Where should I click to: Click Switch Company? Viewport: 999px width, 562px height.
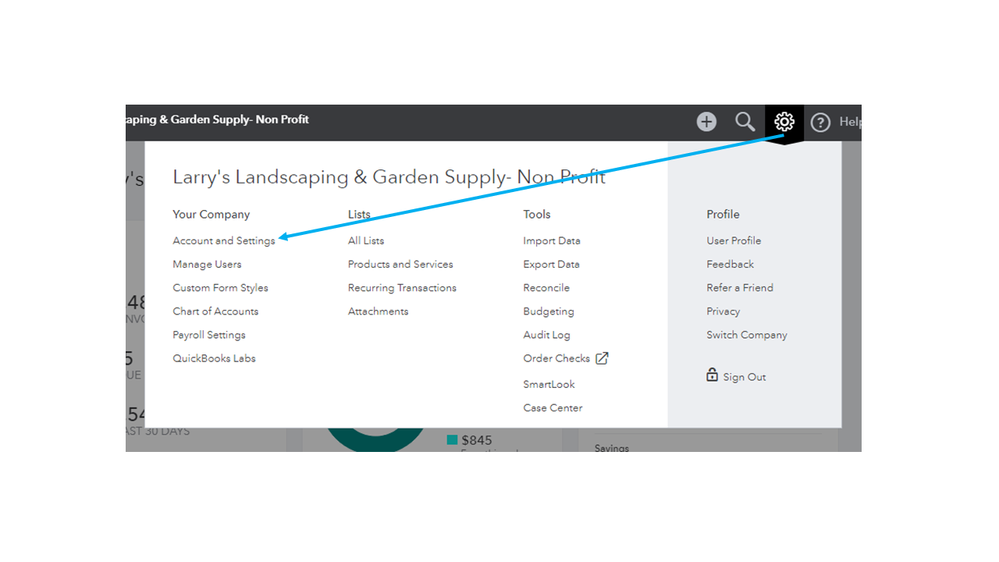[x=747, y=335]
